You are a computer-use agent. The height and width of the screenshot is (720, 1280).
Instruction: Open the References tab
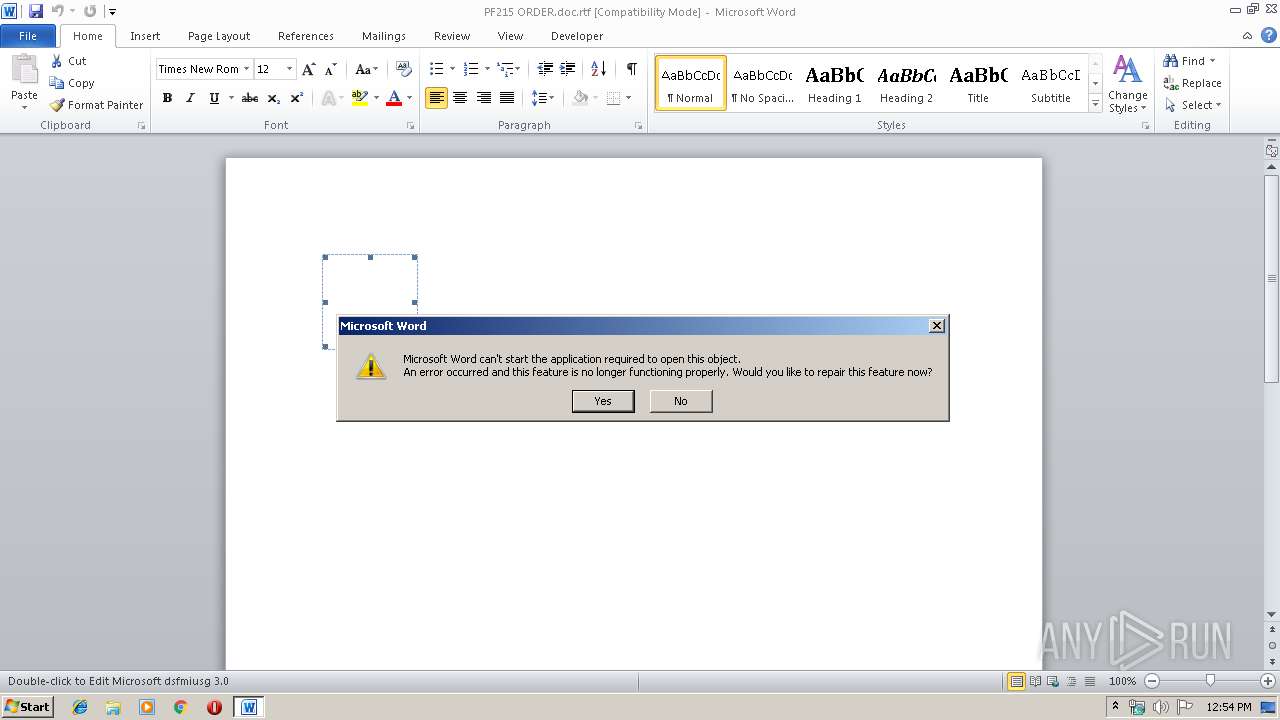coord(306,36)
